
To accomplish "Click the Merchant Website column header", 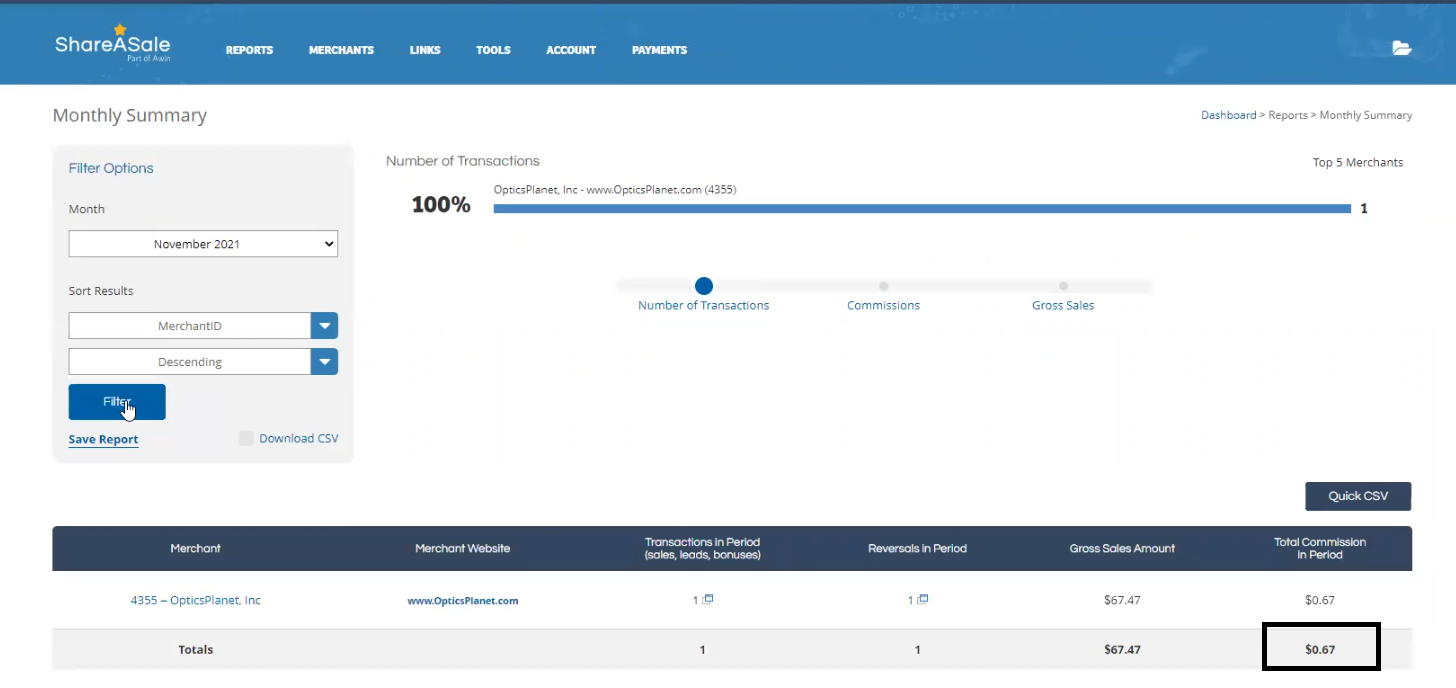I will click(x=462, y=548).
